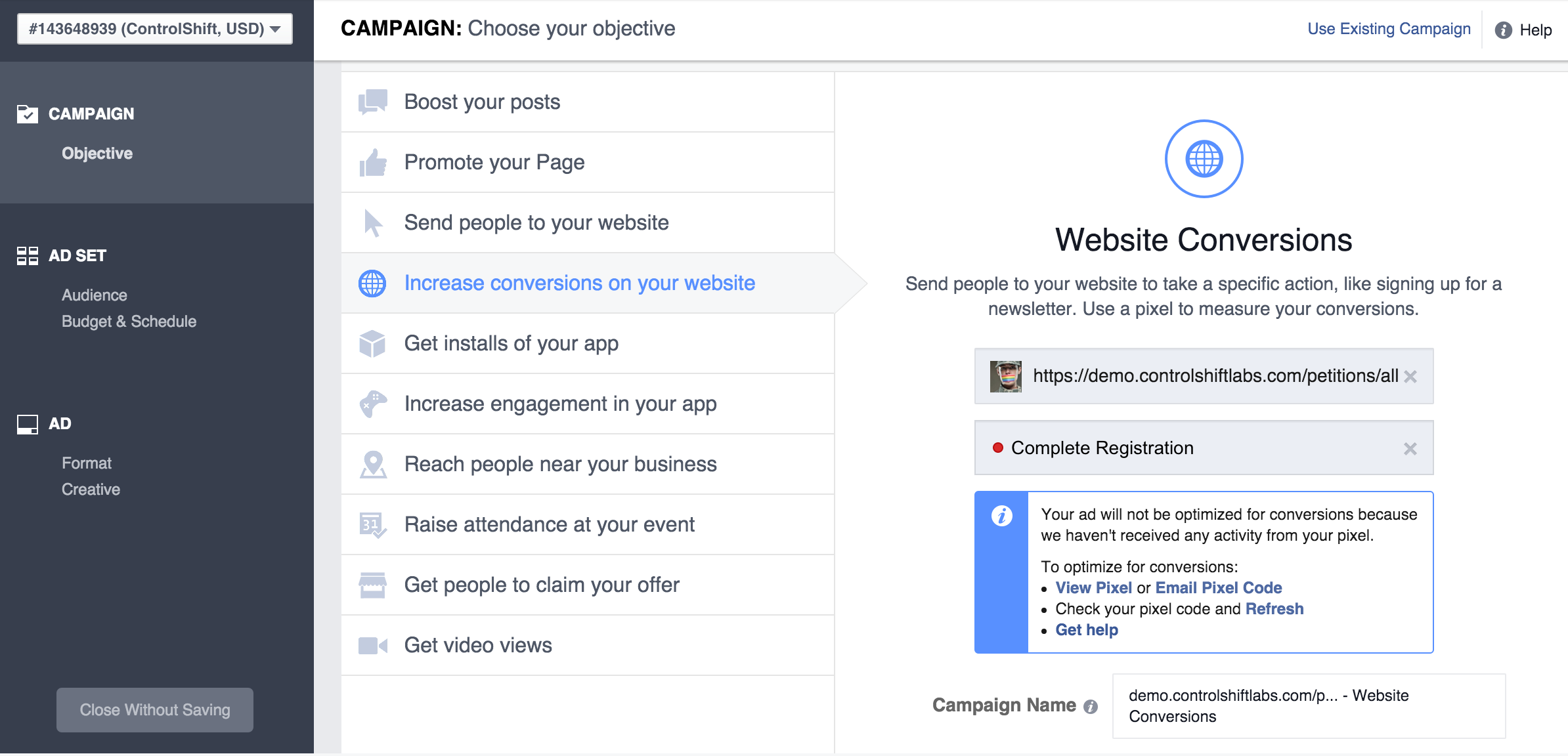Click the cursor icon for Send people to website
Image resolution: width=1568 pixels, height=756 pixels.
372,222
